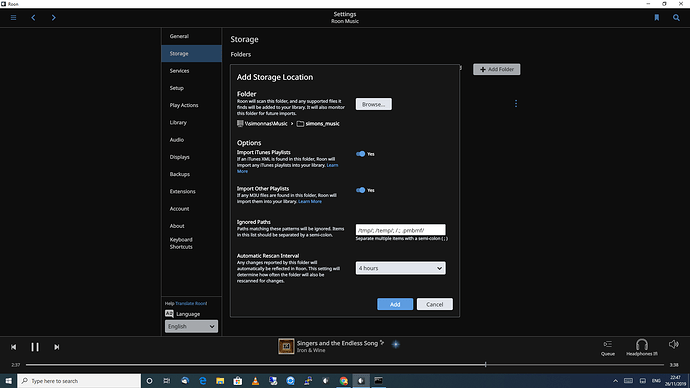The image size is (690, 388).
Task: Toggle Import iTunes Playlists switch
Action: (x=360, y=154)
